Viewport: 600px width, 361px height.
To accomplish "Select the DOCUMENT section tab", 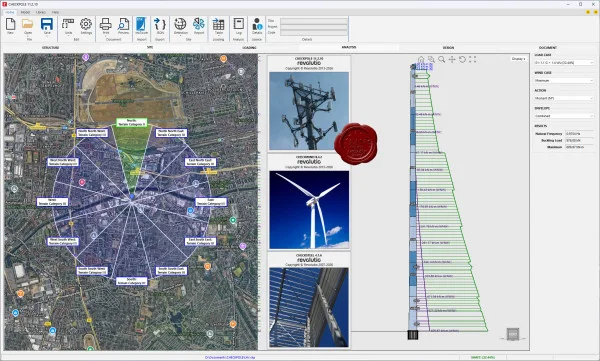I will pyautogui.click(x=548, y=47).
